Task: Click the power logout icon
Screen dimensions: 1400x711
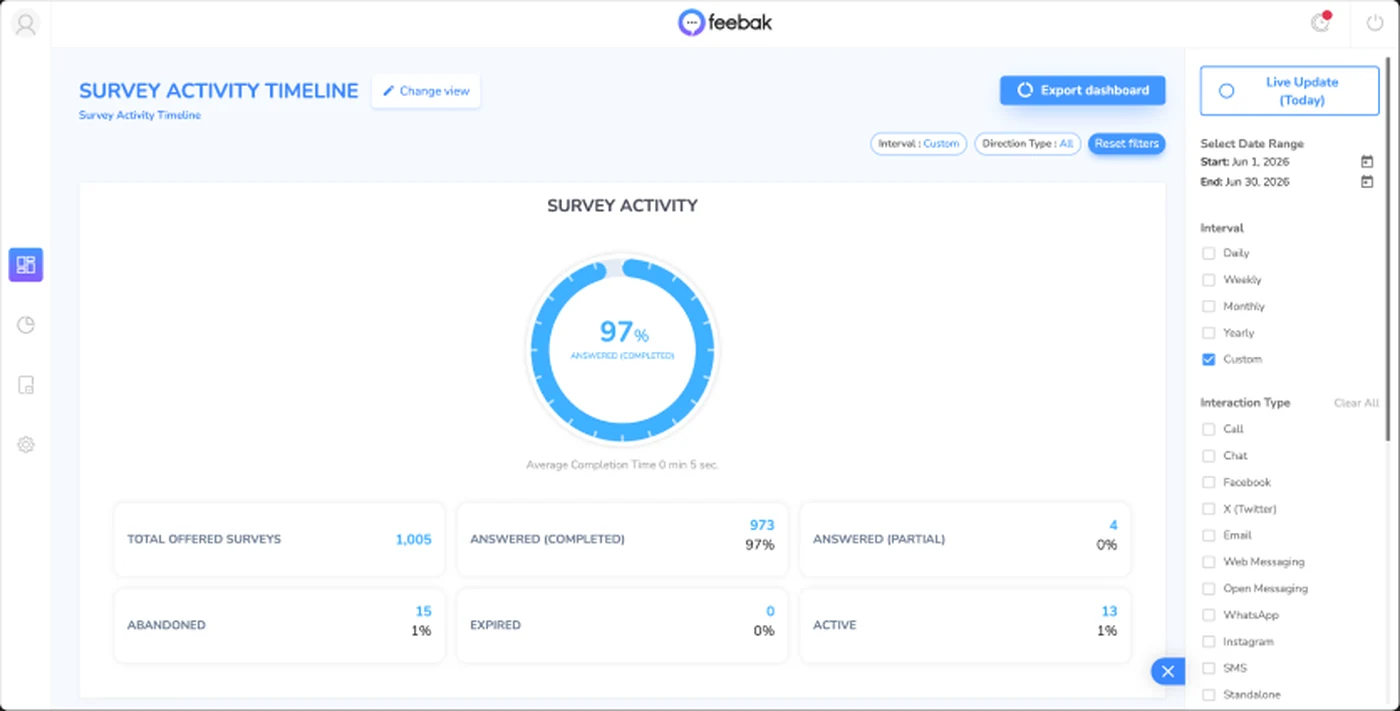Action: 1375,23
